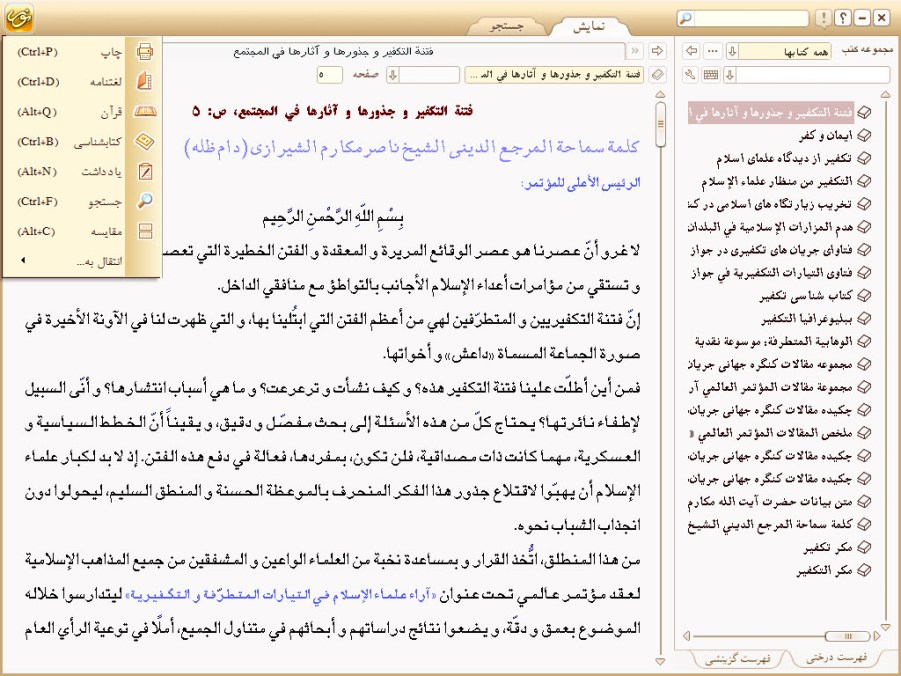The image size is (901, 676).
Task: Select the تخريب زيارتگاه های اسلامی row
Action: click(771, 205)
